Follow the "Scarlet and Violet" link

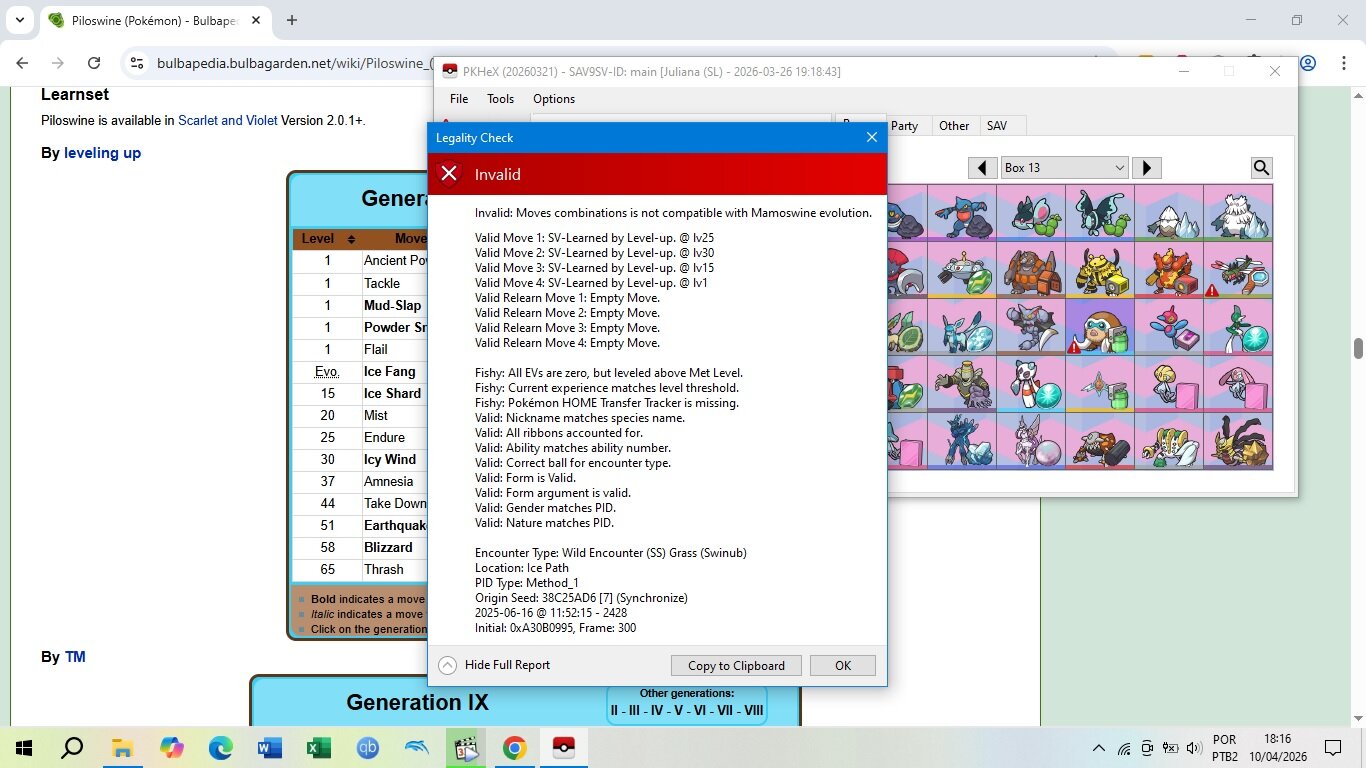[x=226, y=121]
